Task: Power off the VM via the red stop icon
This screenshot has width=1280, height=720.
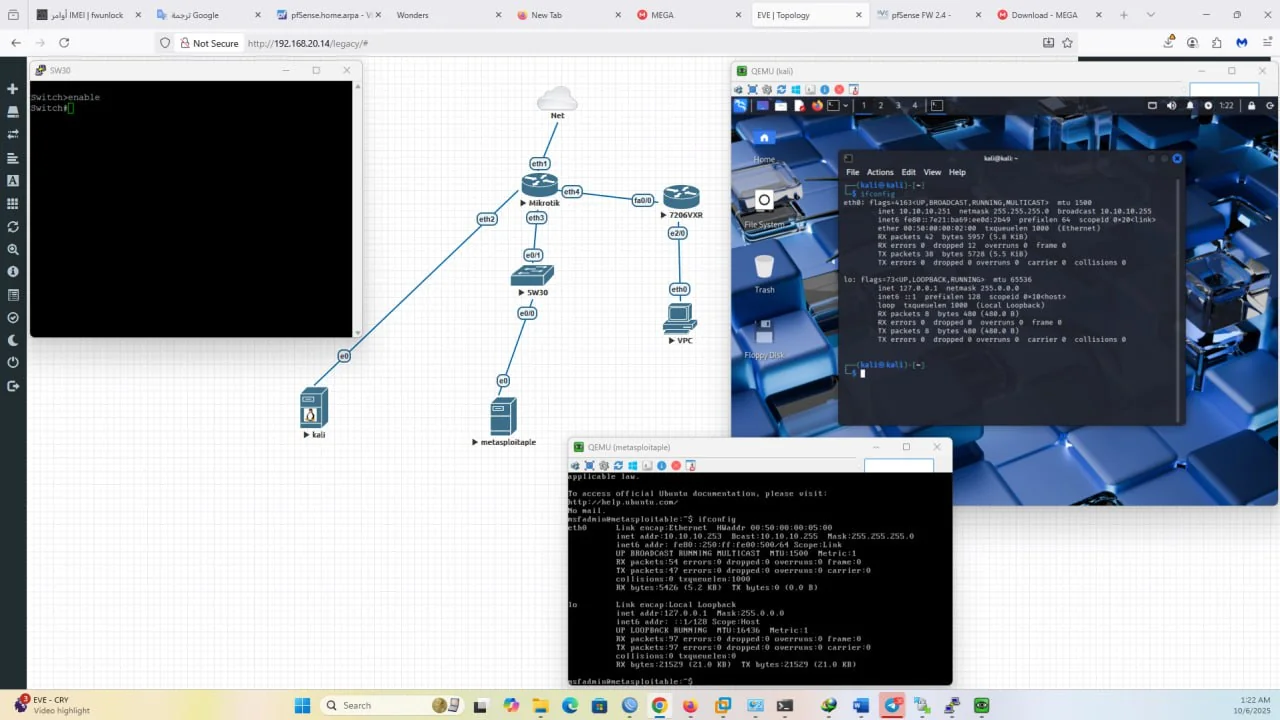Action: pos(838,90)
